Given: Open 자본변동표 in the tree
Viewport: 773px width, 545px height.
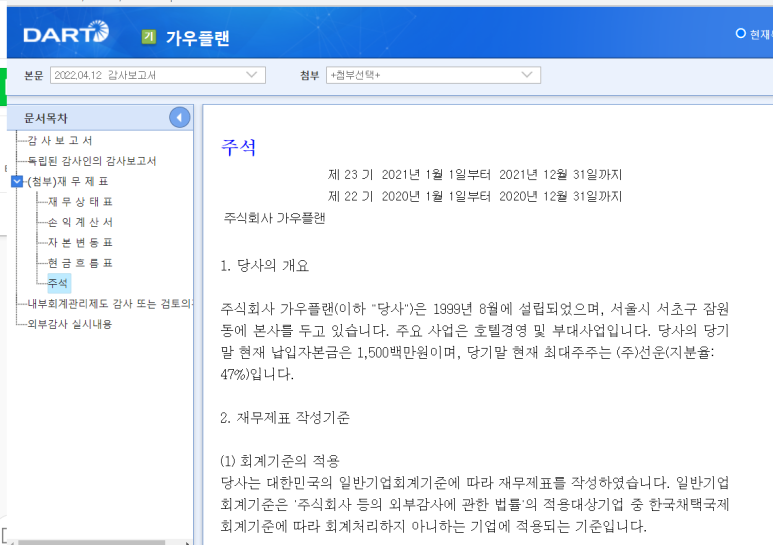Looking at the screenshot, I should click(x=80, y=242).
